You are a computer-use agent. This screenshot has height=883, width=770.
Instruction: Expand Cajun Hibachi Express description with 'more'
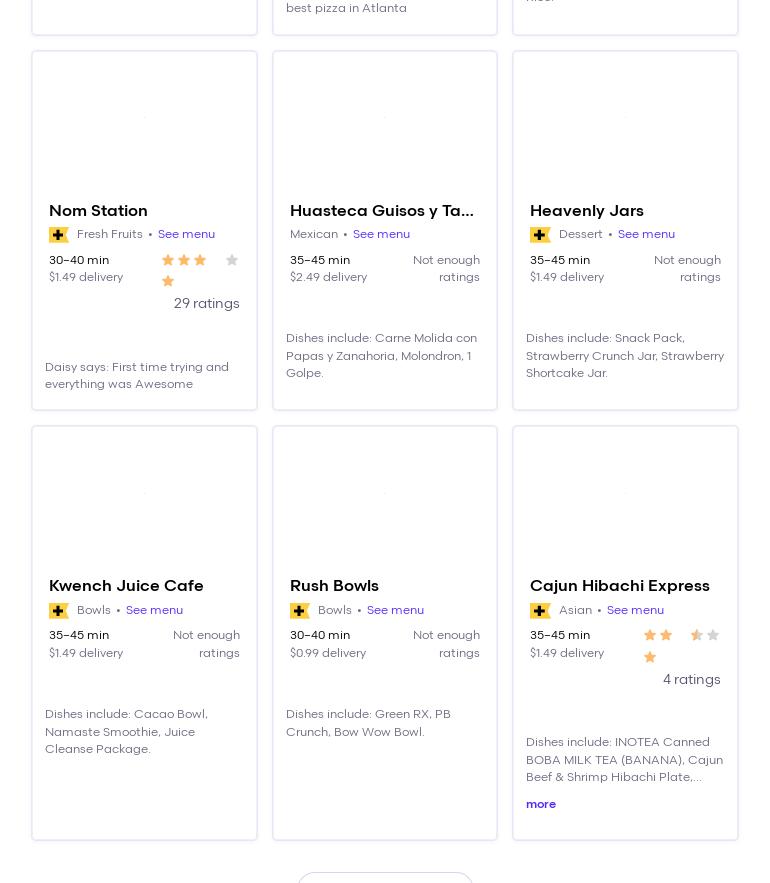541,804
